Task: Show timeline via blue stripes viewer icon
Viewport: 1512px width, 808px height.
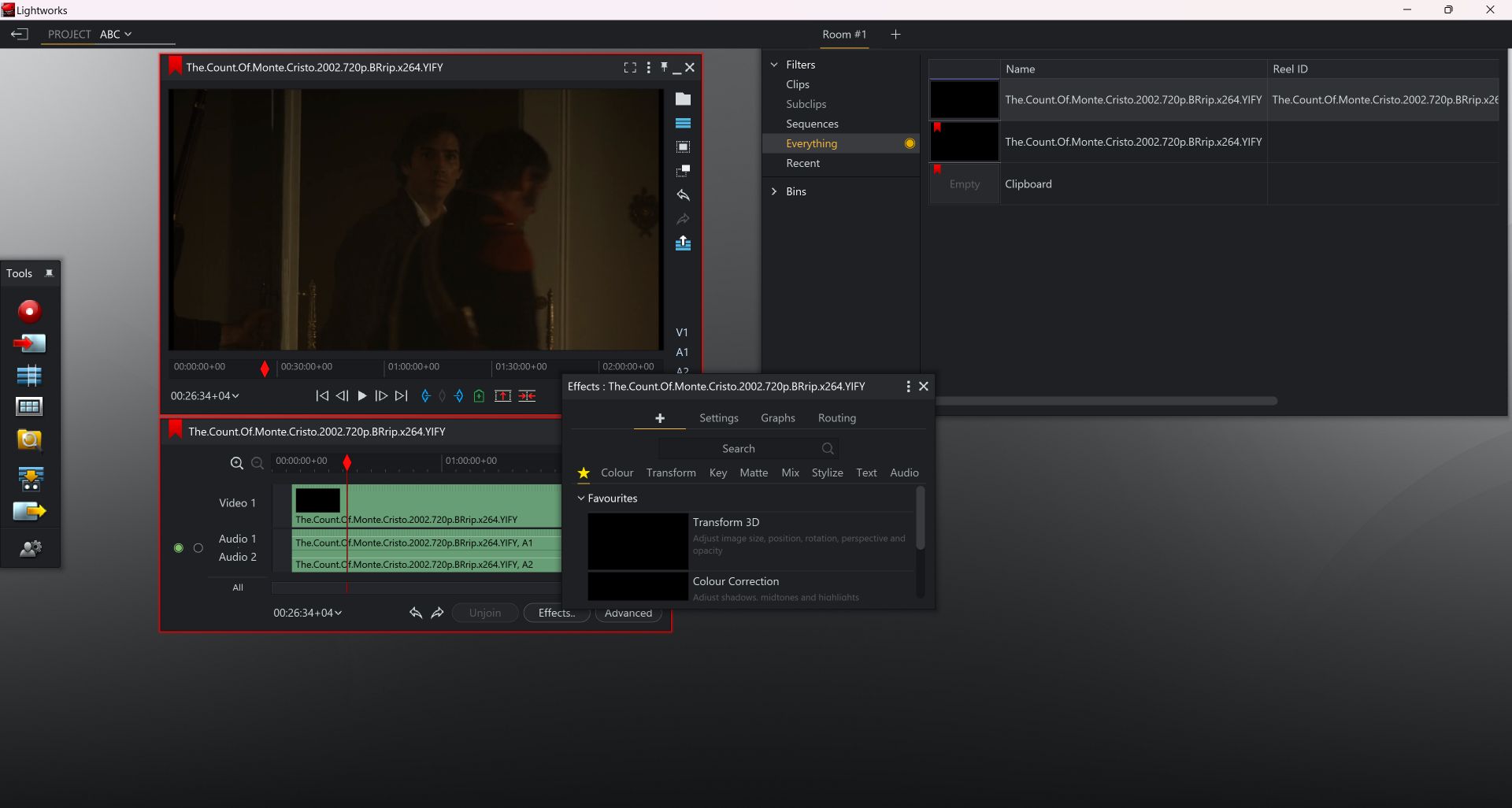Action: coord(683,124)
